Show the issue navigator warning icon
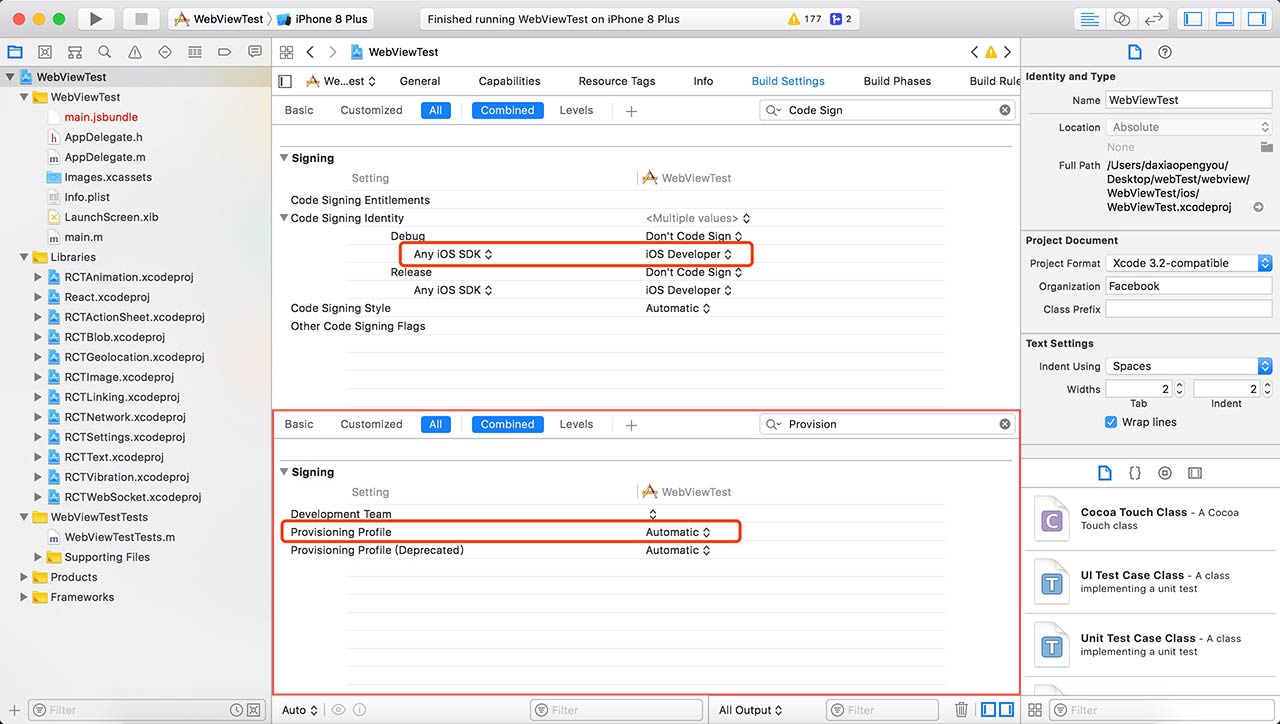This screenshot has height=724, width=1280. [135, 52]
